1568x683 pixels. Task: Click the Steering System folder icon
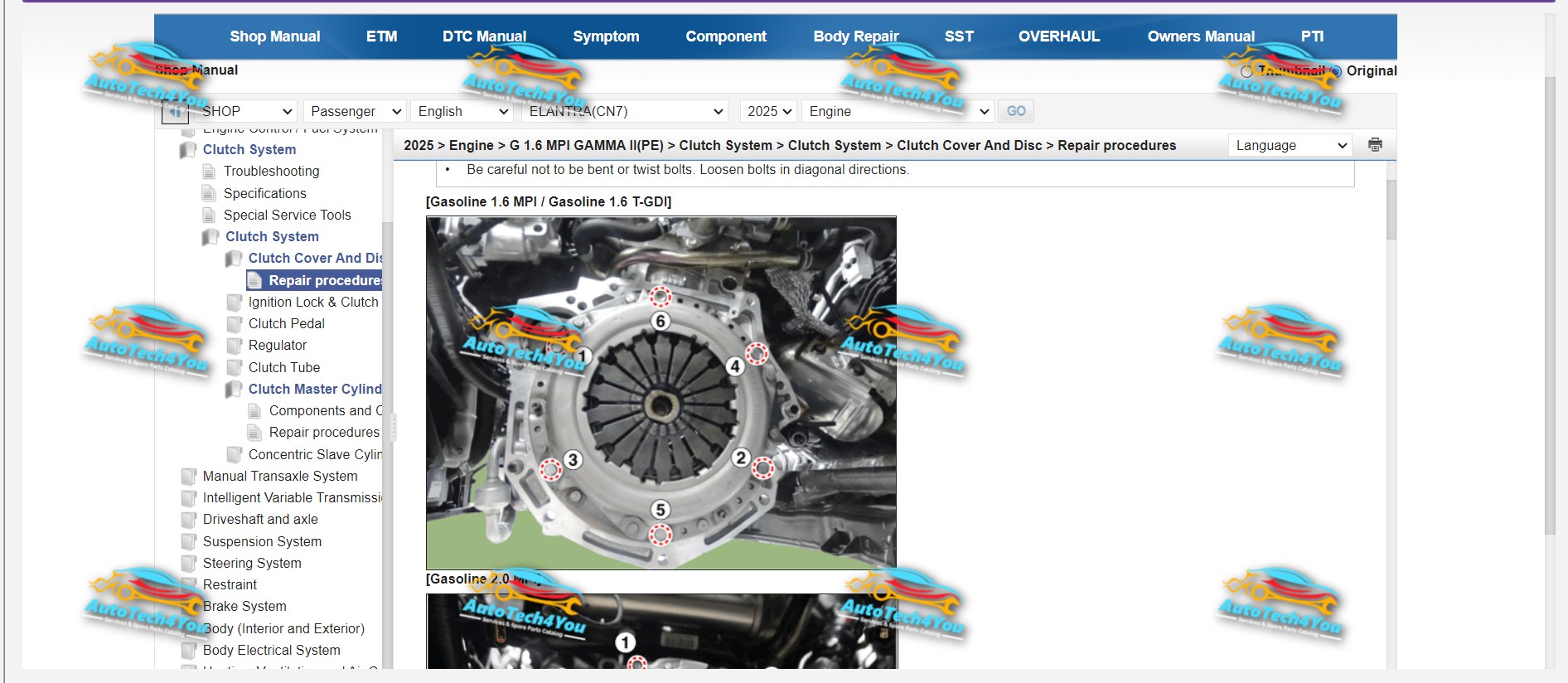coord(189,564)
